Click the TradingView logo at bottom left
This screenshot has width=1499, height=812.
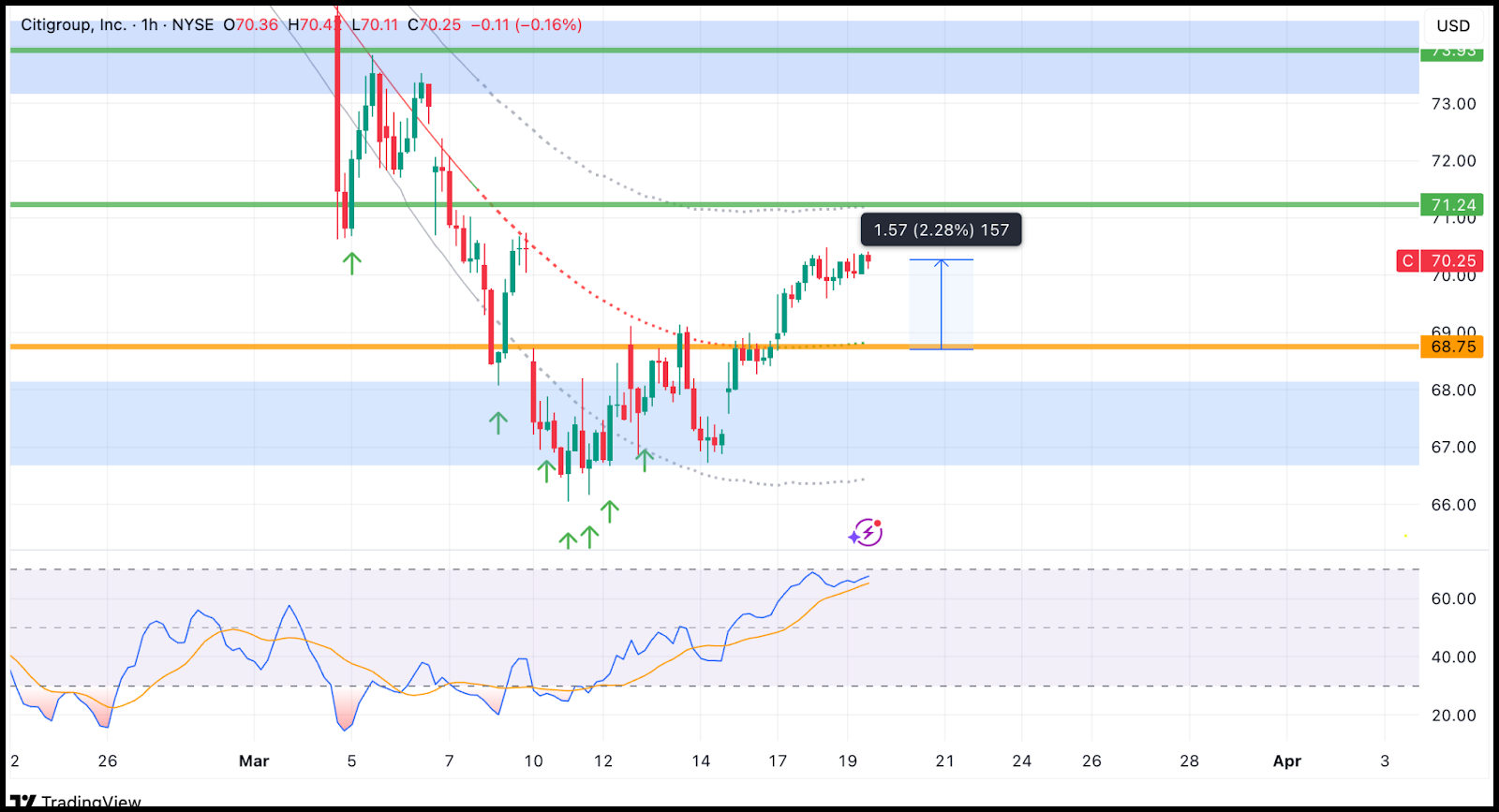[x=77, y=803]
